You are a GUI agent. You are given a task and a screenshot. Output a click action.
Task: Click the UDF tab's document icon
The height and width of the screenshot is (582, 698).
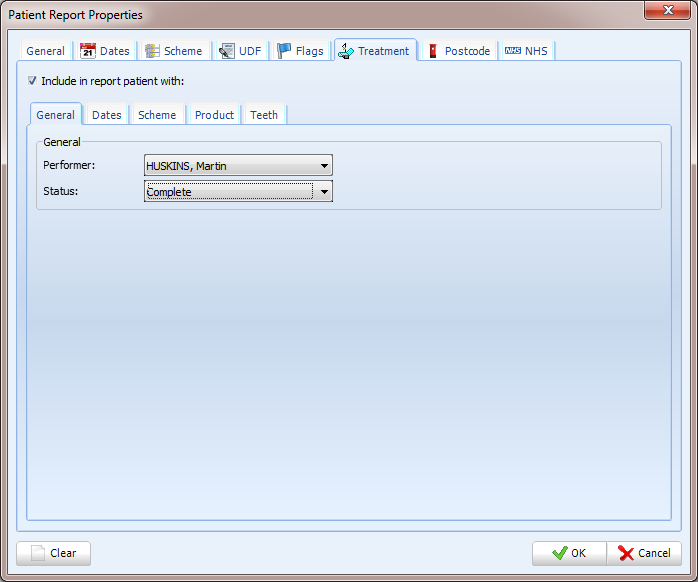[x=227, y=51]
